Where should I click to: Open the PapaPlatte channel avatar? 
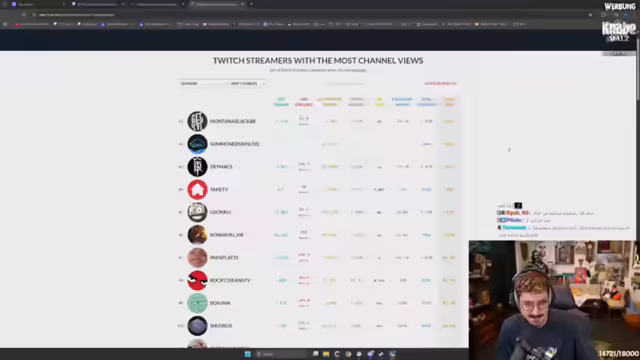tap(197, 258)
